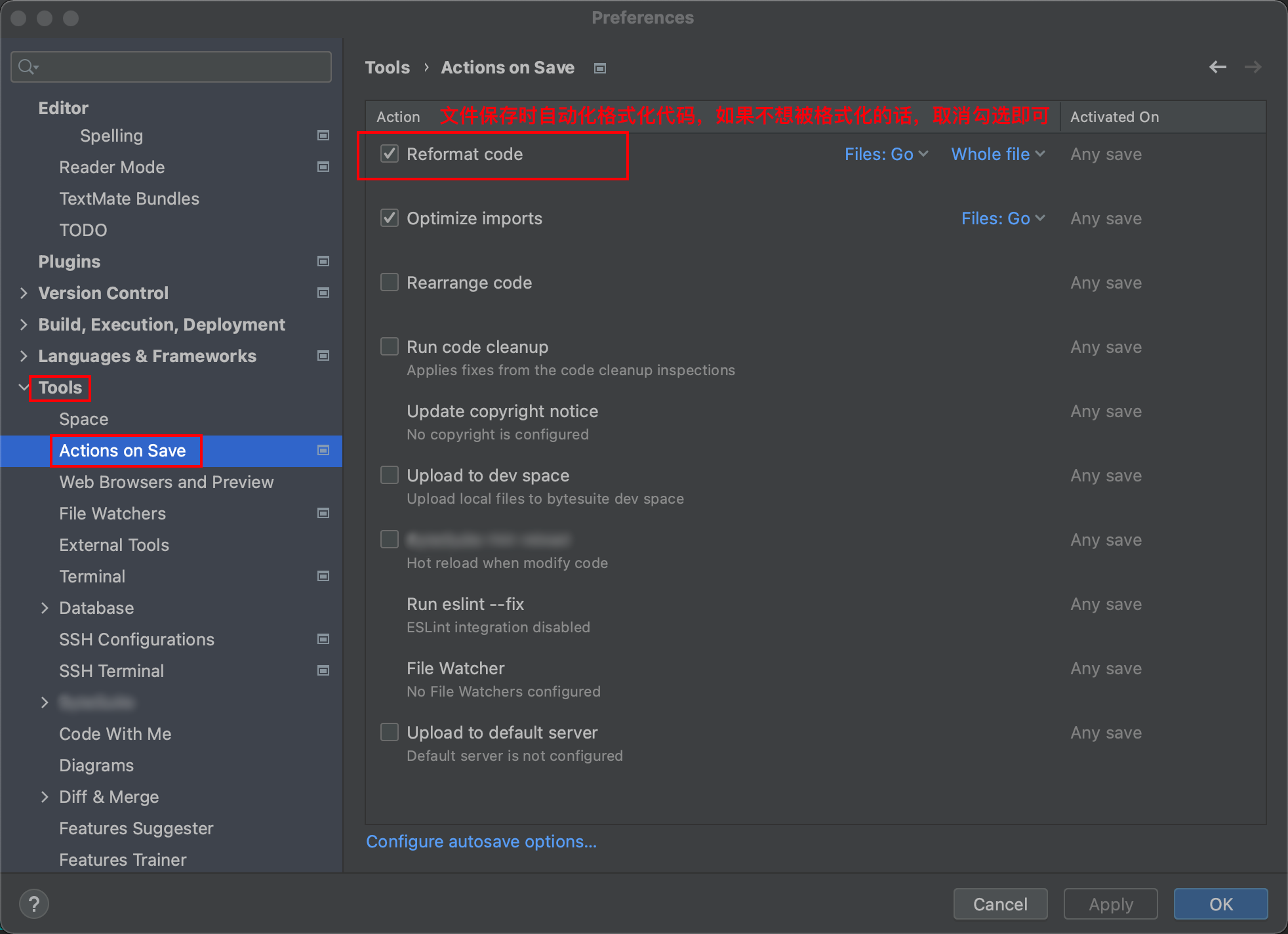Click the forward arrow navigation icon
Viewport: 1288px width, 934px height.
coord(1253,67)
